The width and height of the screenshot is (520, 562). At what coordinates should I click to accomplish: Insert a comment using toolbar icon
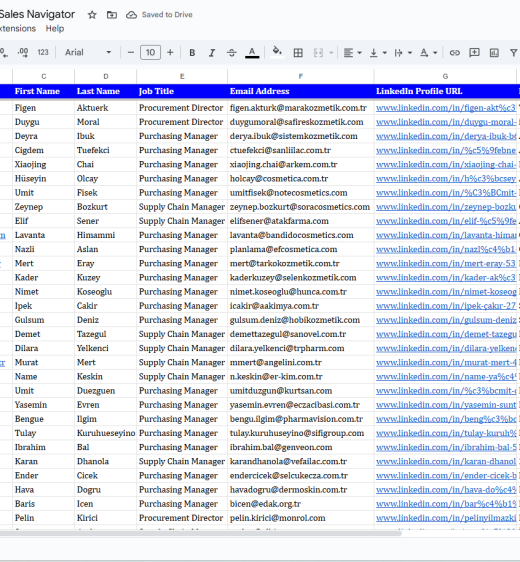point(474,53)
